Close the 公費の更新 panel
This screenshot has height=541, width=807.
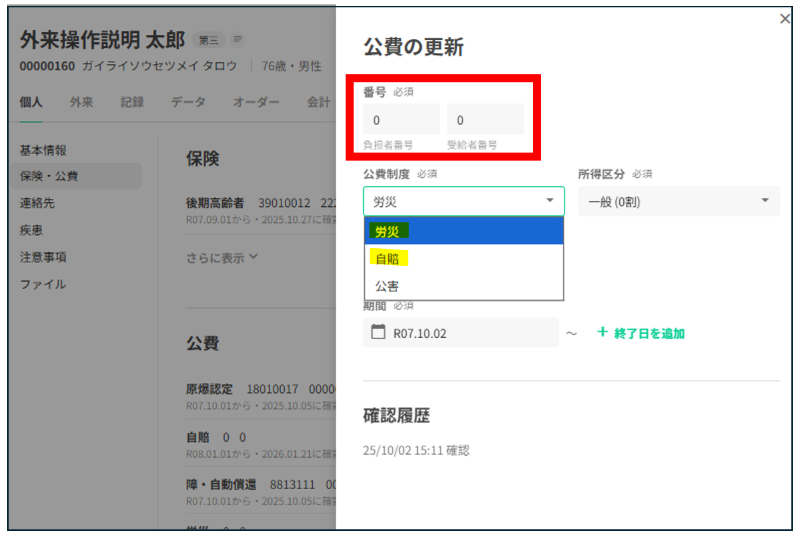click(784, 19)
